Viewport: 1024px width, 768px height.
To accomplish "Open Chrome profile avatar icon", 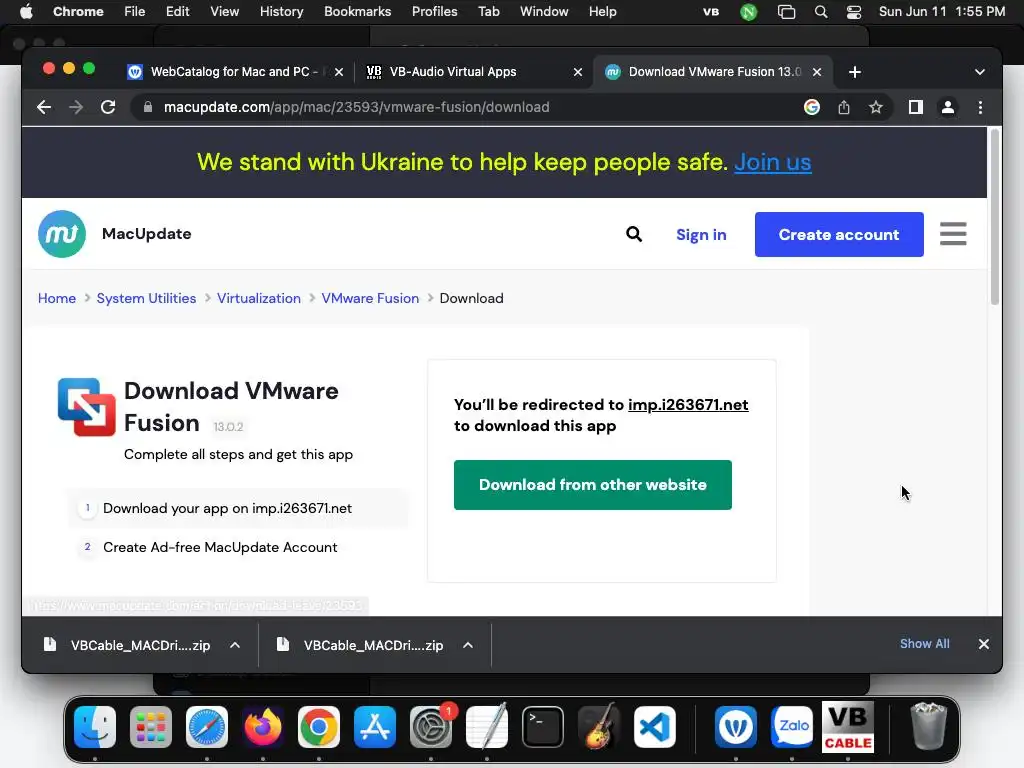I will point(948,107).
